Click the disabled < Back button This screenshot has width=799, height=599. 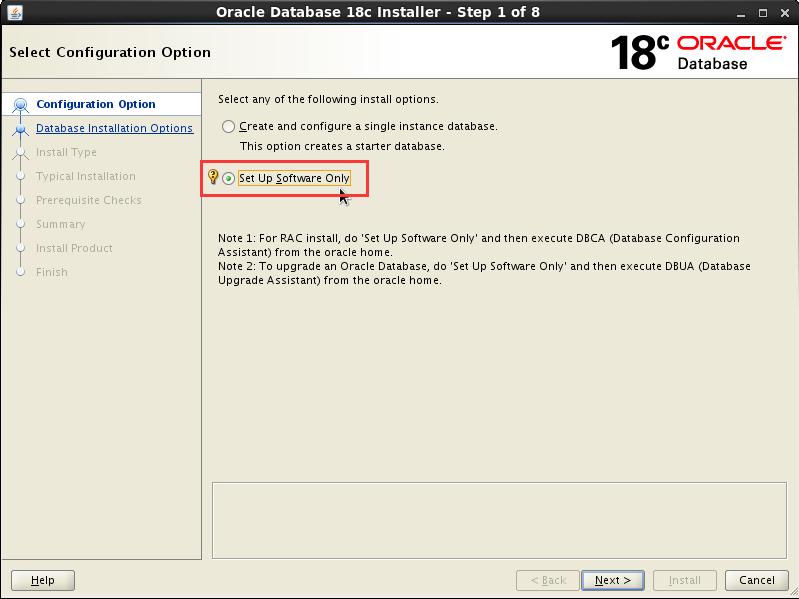tap(548, 580)
